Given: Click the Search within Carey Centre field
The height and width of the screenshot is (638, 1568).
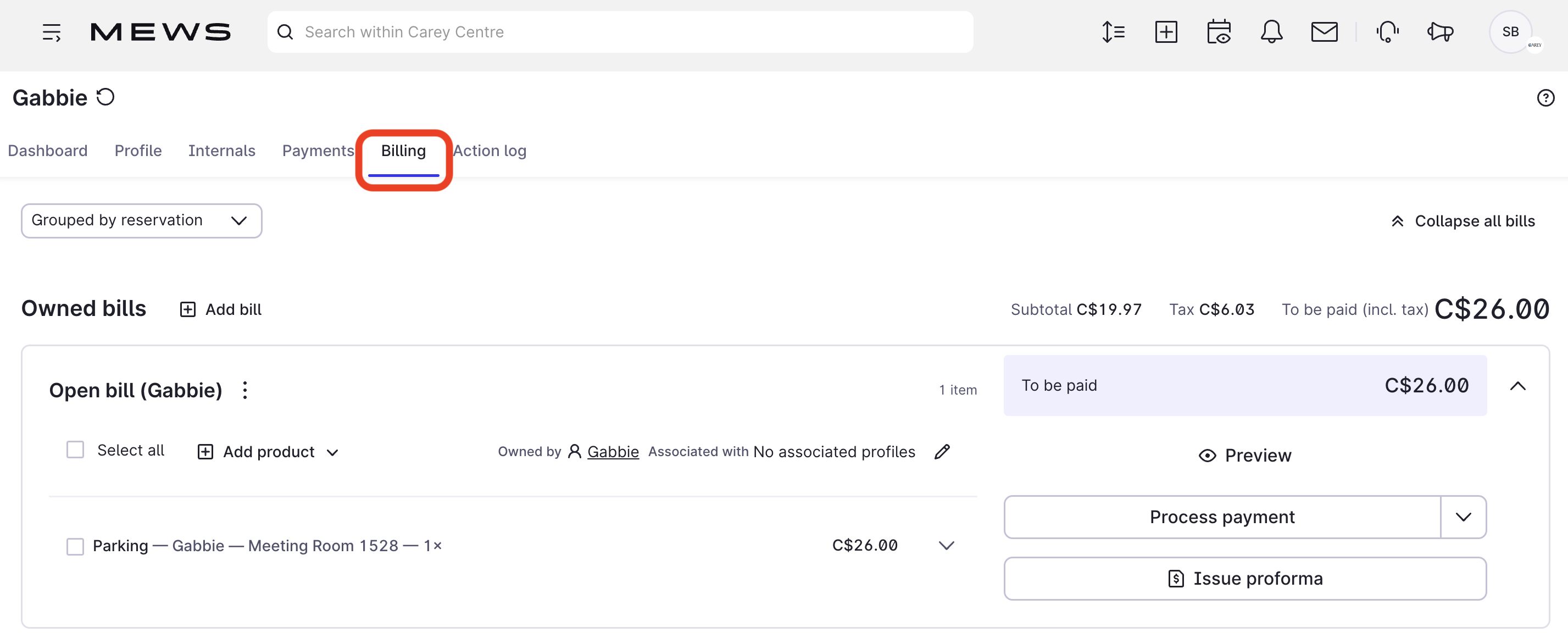Looking at the screenshot, I should click(620, 32).
